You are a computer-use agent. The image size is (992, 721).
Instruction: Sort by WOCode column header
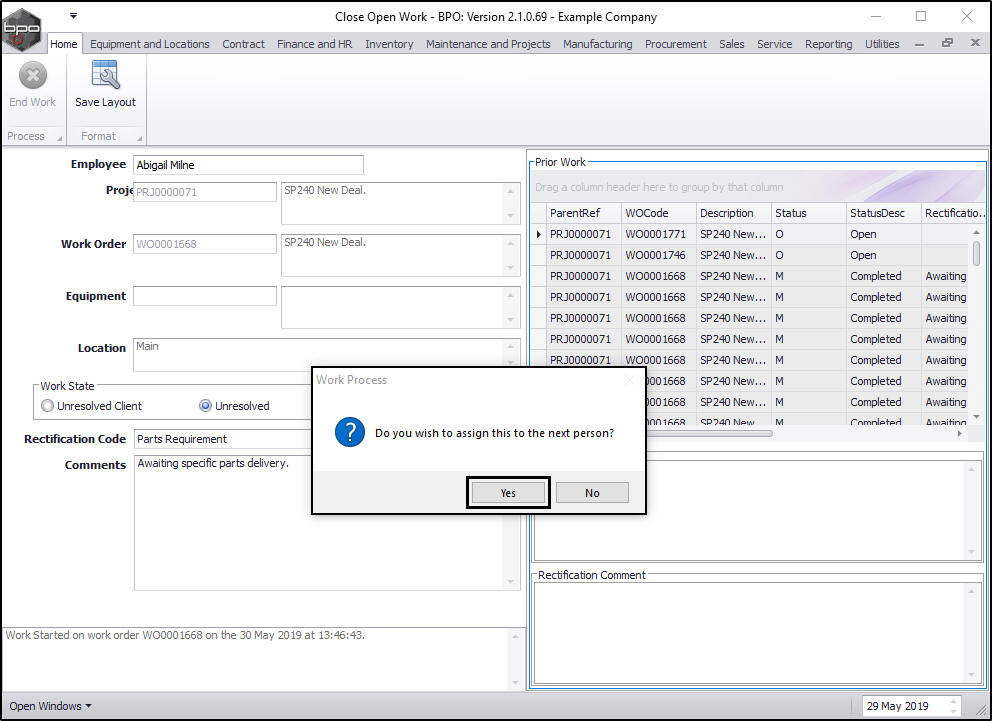pyautogui.click(x=658, y=213)
